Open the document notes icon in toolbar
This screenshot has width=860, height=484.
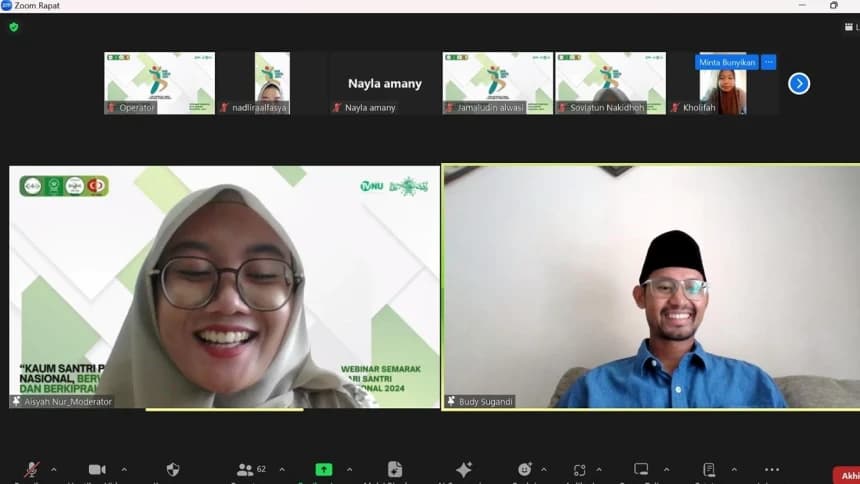coord(394,469)
